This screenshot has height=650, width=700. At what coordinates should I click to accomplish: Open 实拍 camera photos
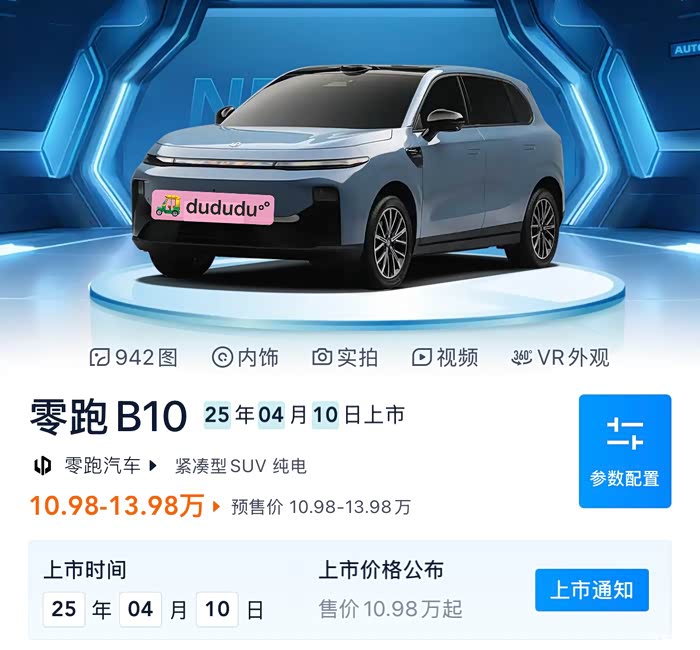click(x=345, y=357)
